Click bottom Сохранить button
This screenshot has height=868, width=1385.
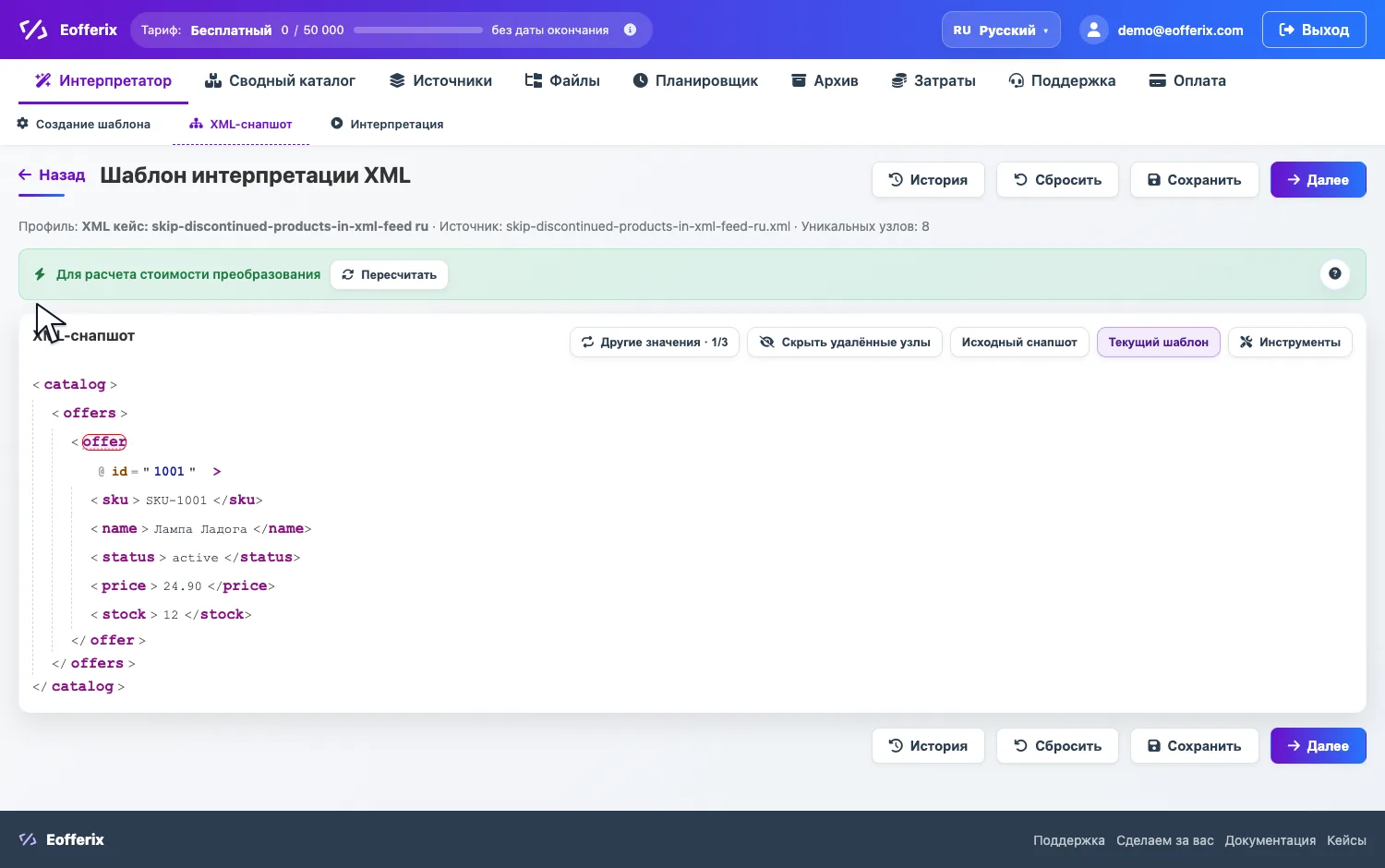pos(1194,746)
